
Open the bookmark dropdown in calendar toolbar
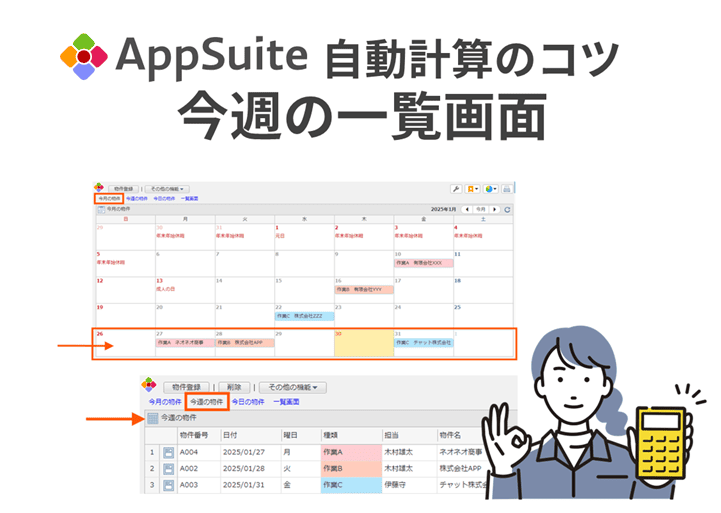coord(472,189)
